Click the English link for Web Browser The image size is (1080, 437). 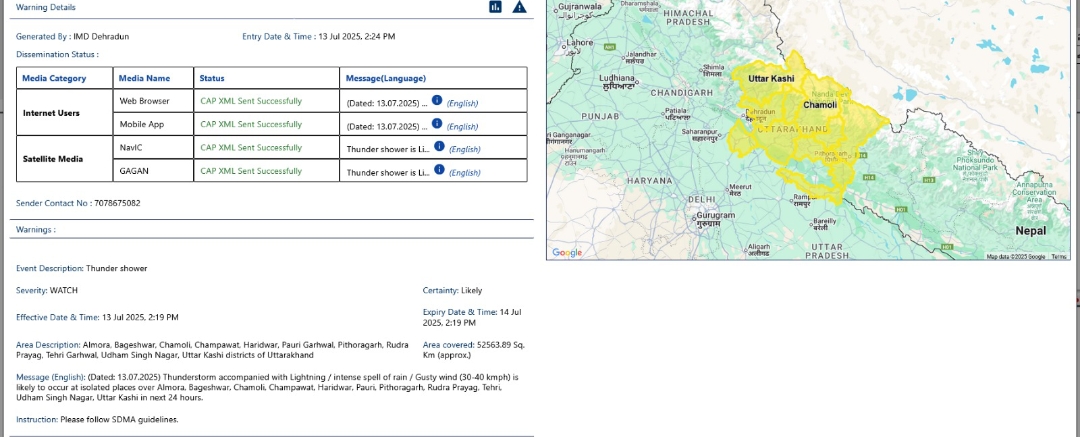click(x=462, y=102)
